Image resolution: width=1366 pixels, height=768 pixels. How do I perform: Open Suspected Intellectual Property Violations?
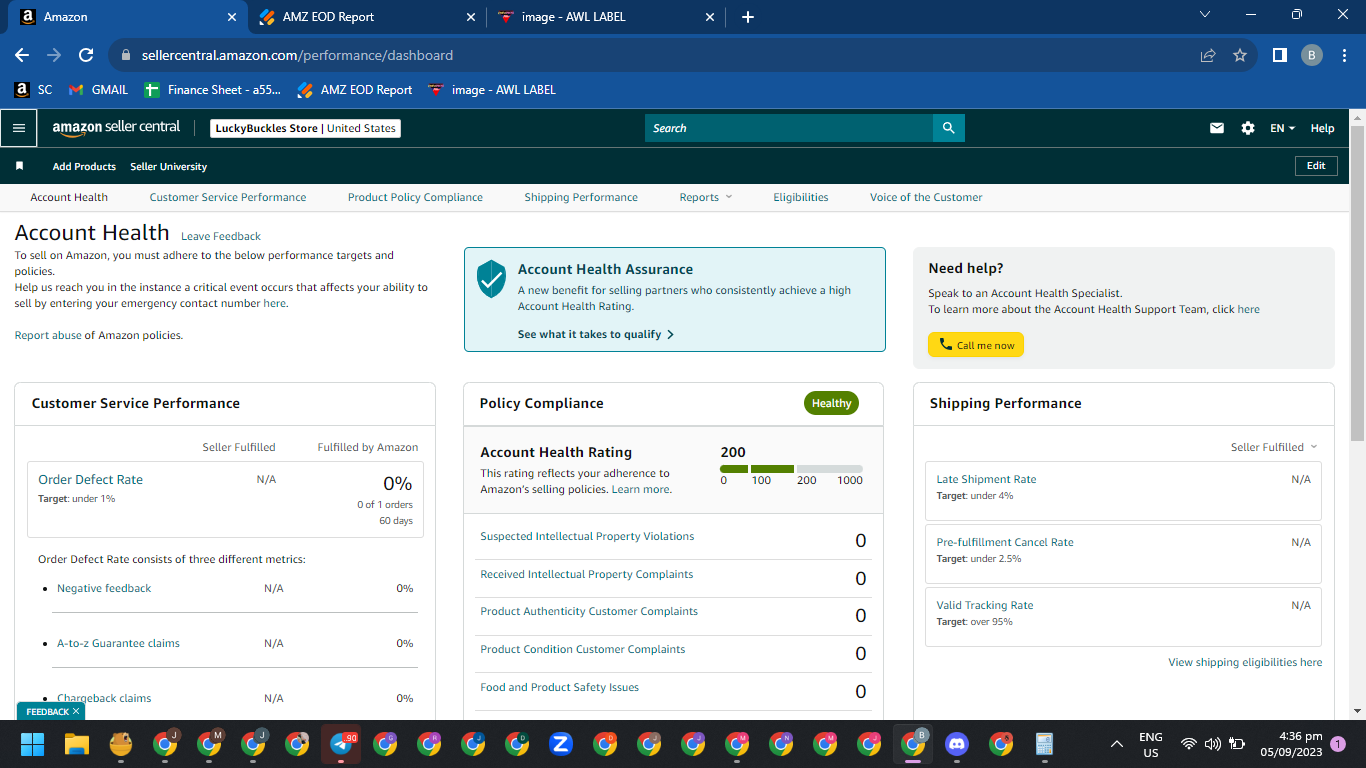point(587,536)
